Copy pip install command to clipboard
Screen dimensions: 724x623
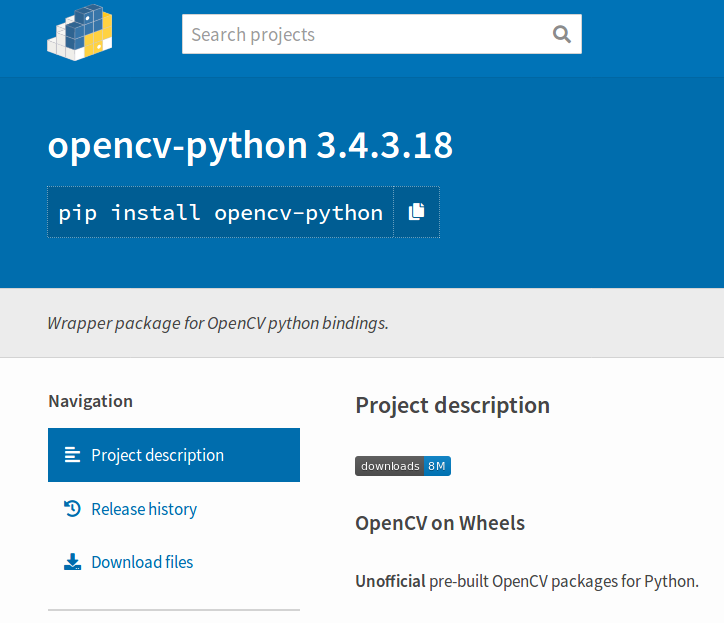tap(416, 212)
